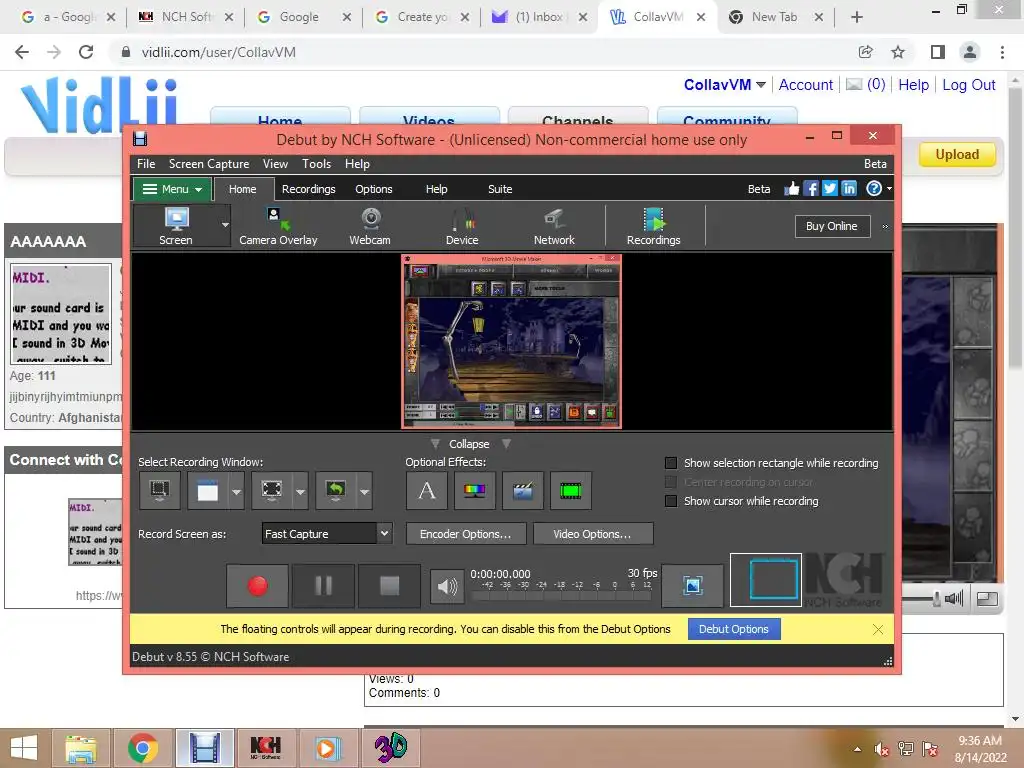Screen dimensions: 1024x768
Task: Expand Screen source dropdown arrow
Action: [225, 225]
